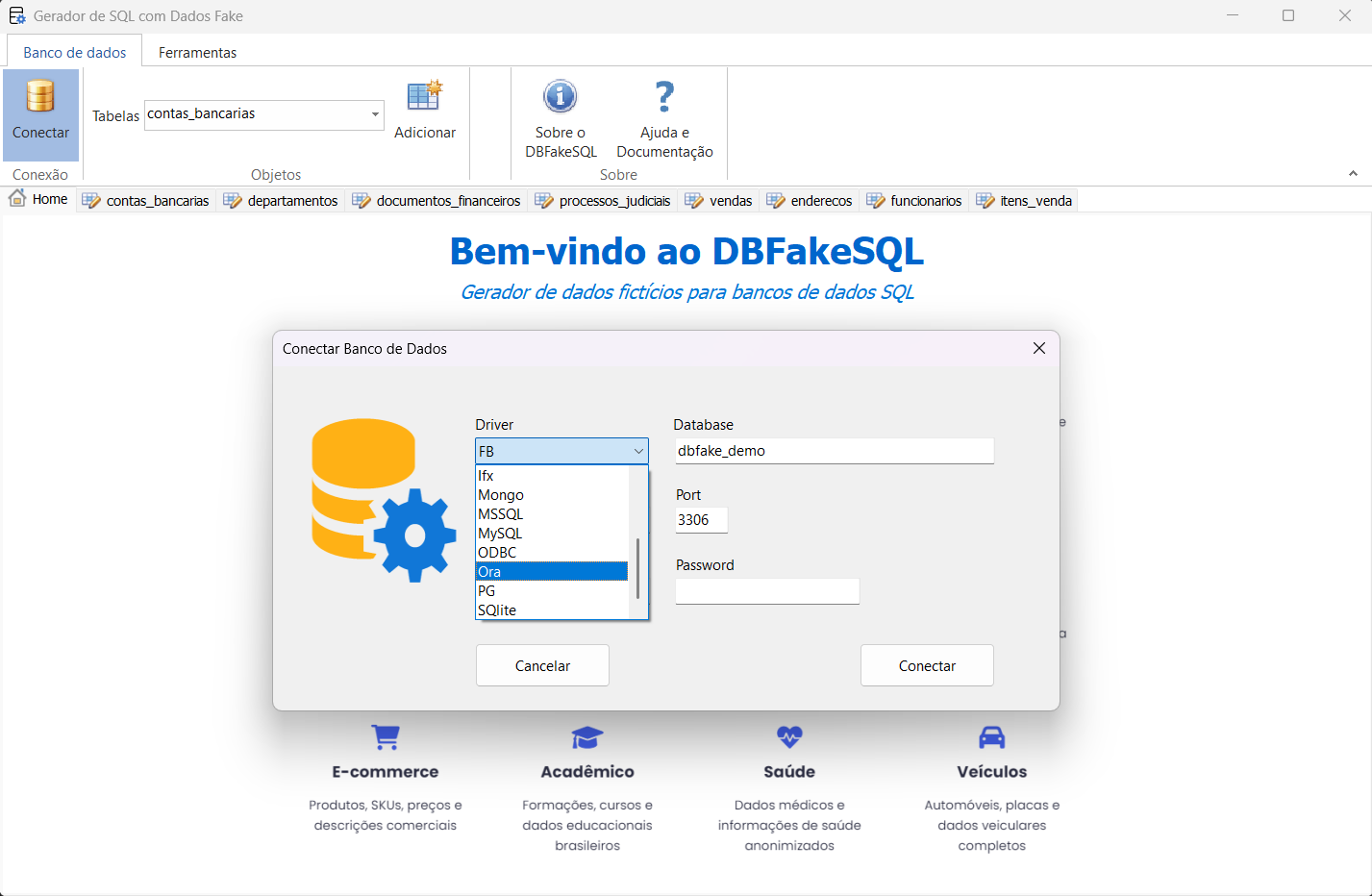Click the Port field showing 3306

(x=701, y=520)
